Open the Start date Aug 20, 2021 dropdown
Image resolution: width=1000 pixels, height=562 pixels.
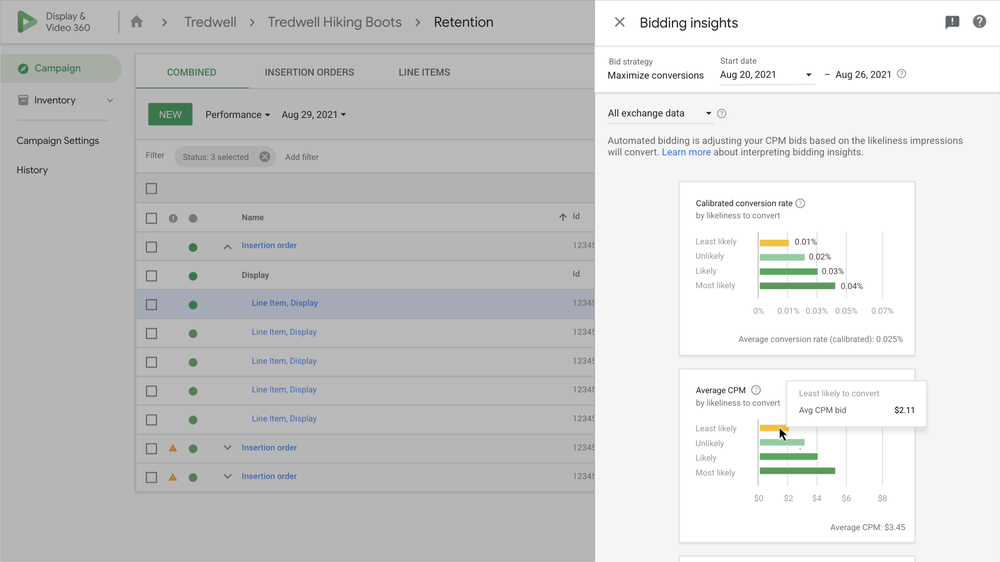(766, 75)
